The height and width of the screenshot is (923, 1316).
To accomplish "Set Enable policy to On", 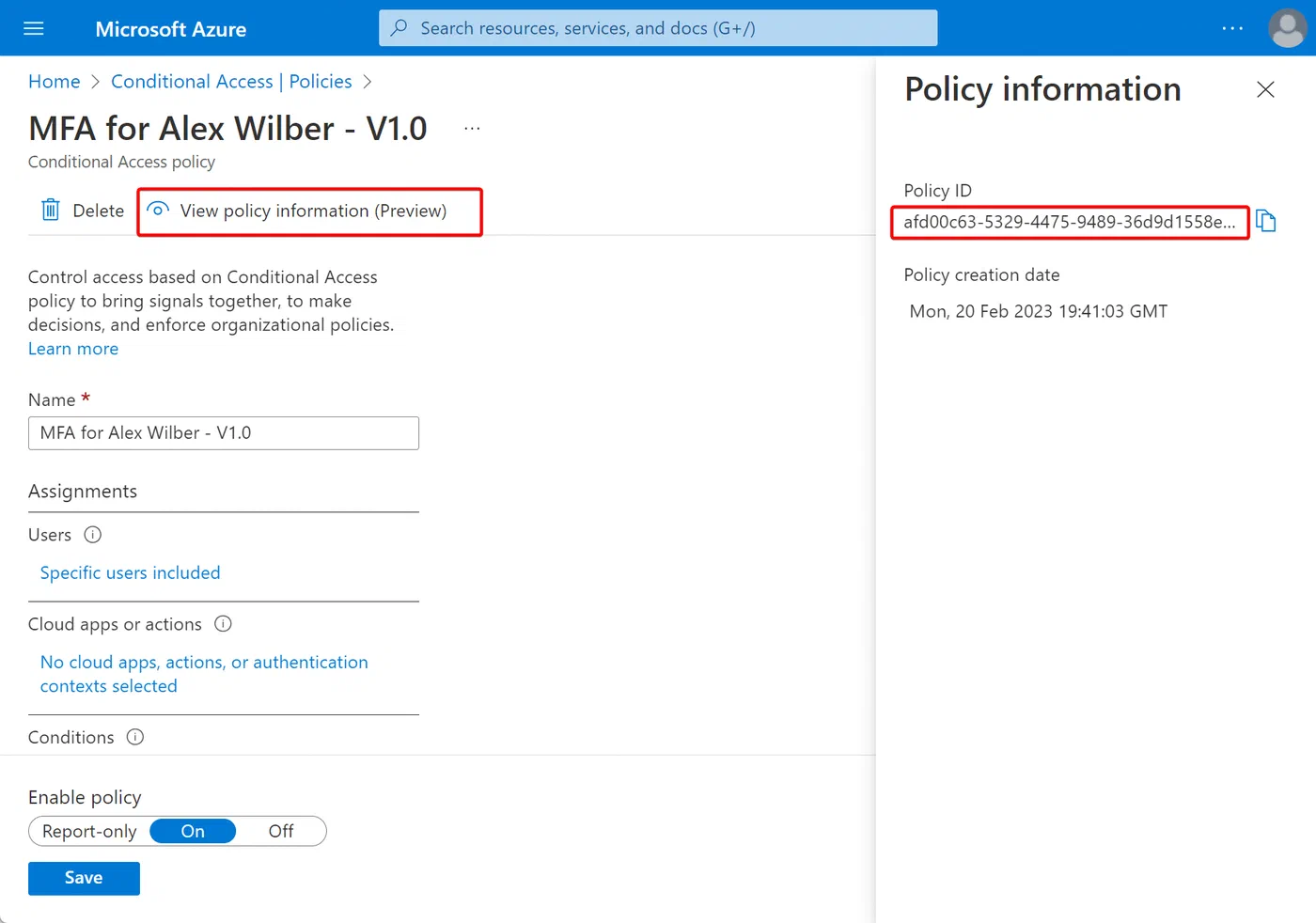I will pyautogui.click(x=193, y=831).
